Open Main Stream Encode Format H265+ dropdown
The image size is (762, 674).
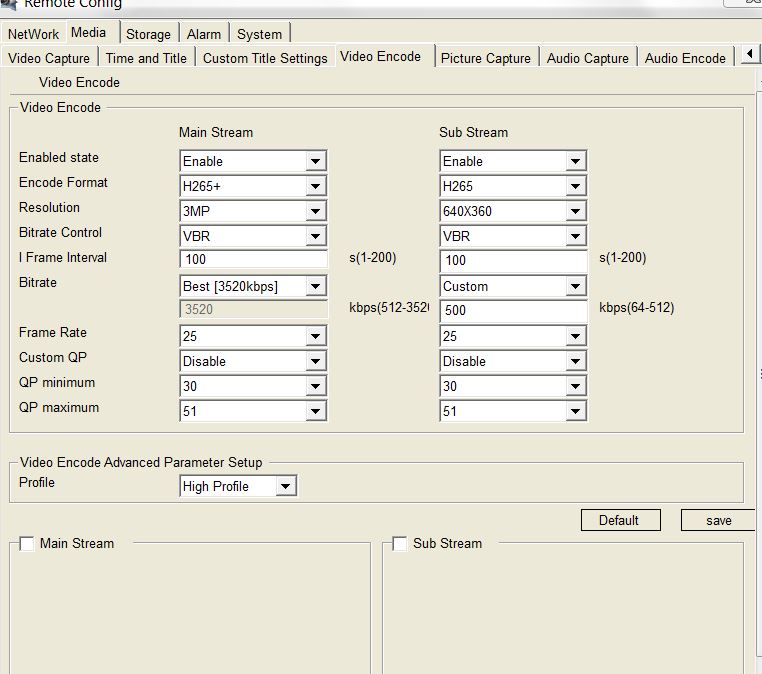click(x=253, y=186)
